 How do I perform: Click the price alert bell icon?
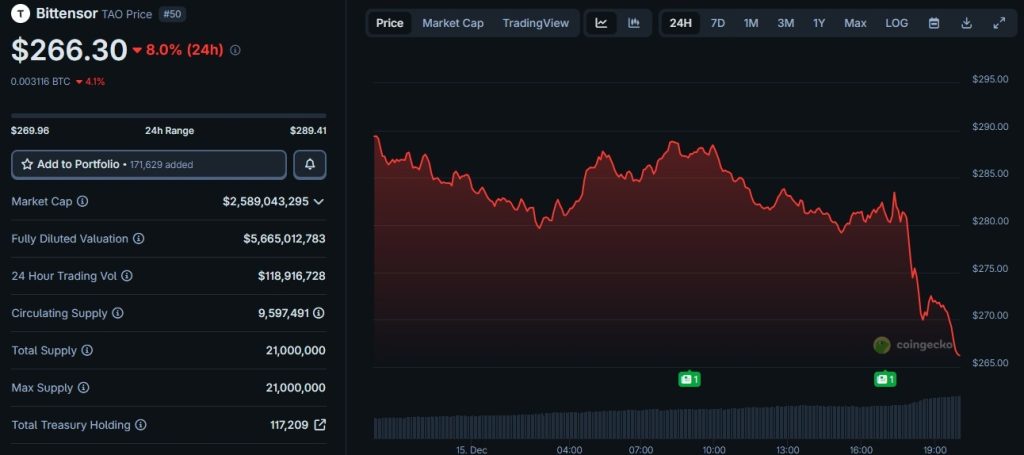(x=310, y=164)
